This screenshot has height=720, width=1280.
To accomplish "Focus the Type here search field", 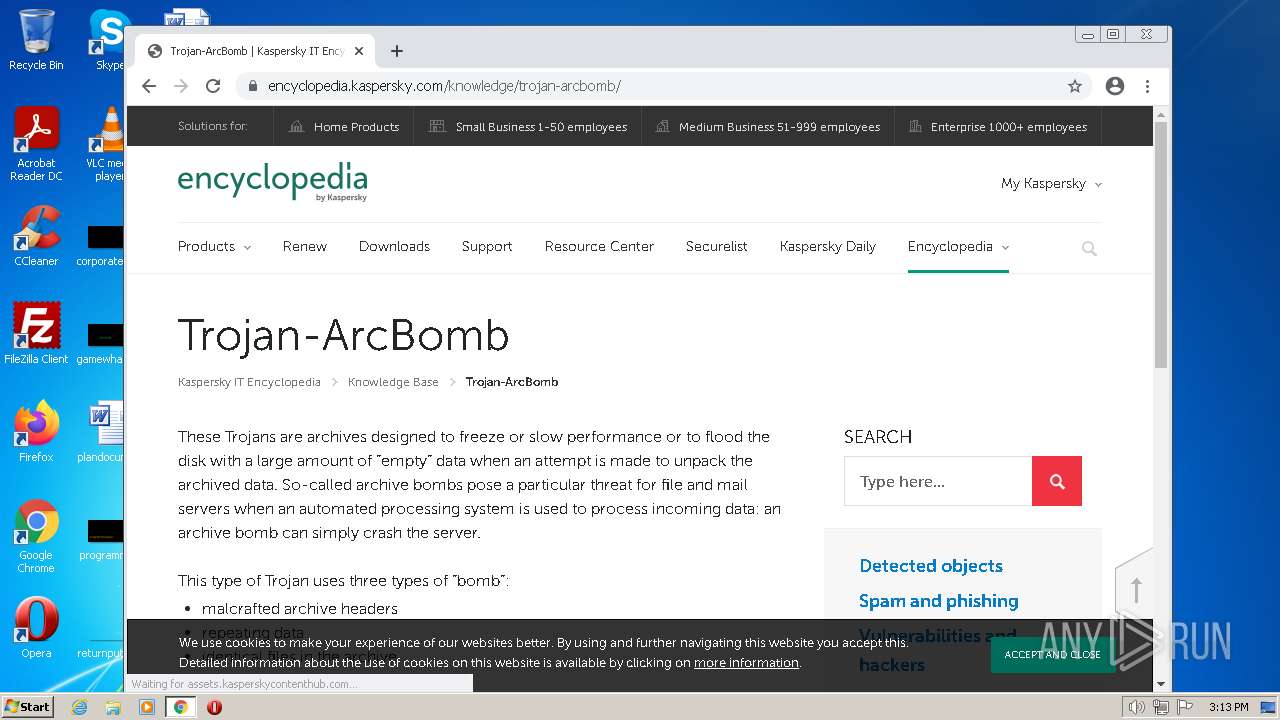I will click(x=938, y=481).
